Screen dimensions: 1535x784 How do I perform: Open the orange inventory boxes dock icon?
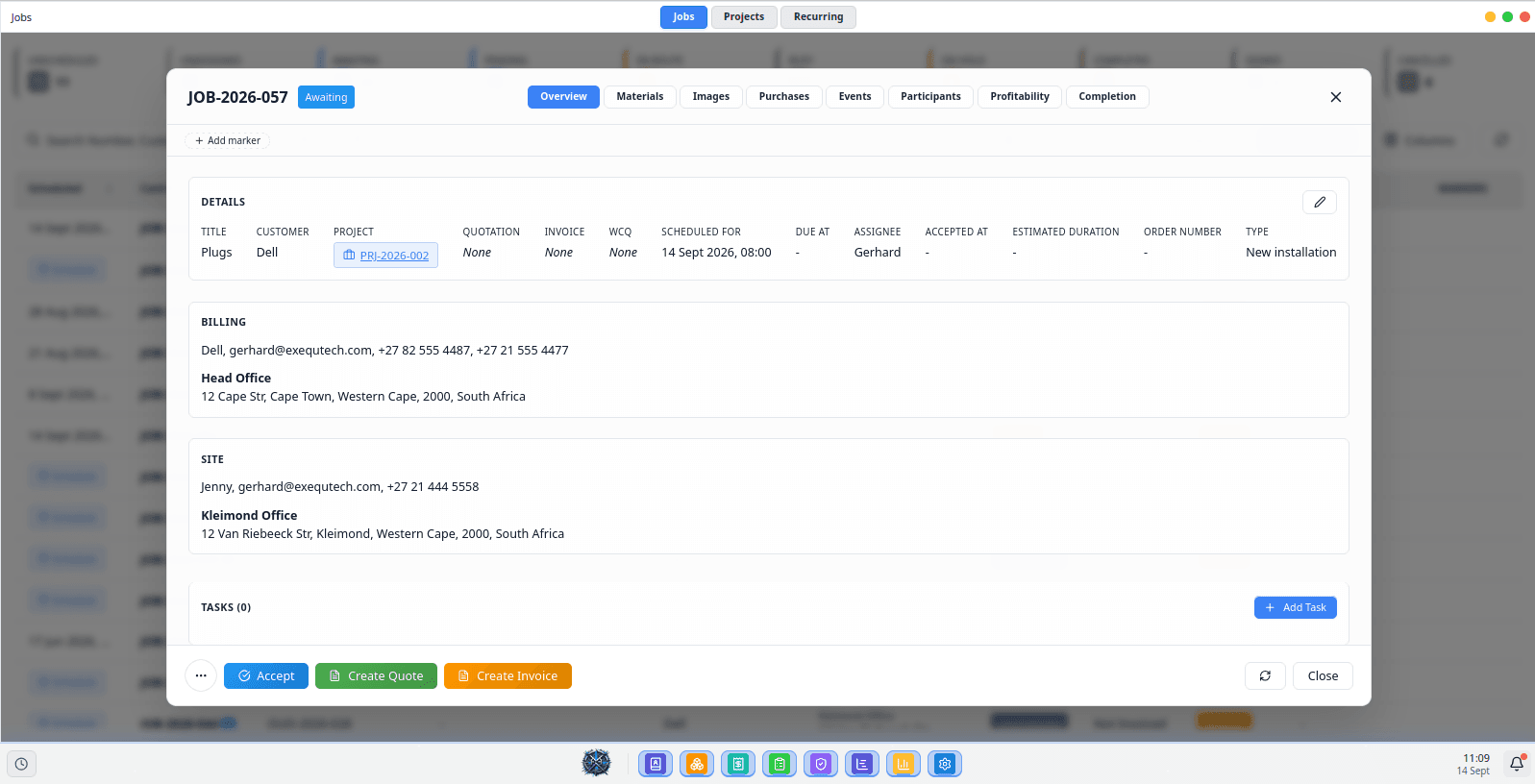tap(697, 764)
